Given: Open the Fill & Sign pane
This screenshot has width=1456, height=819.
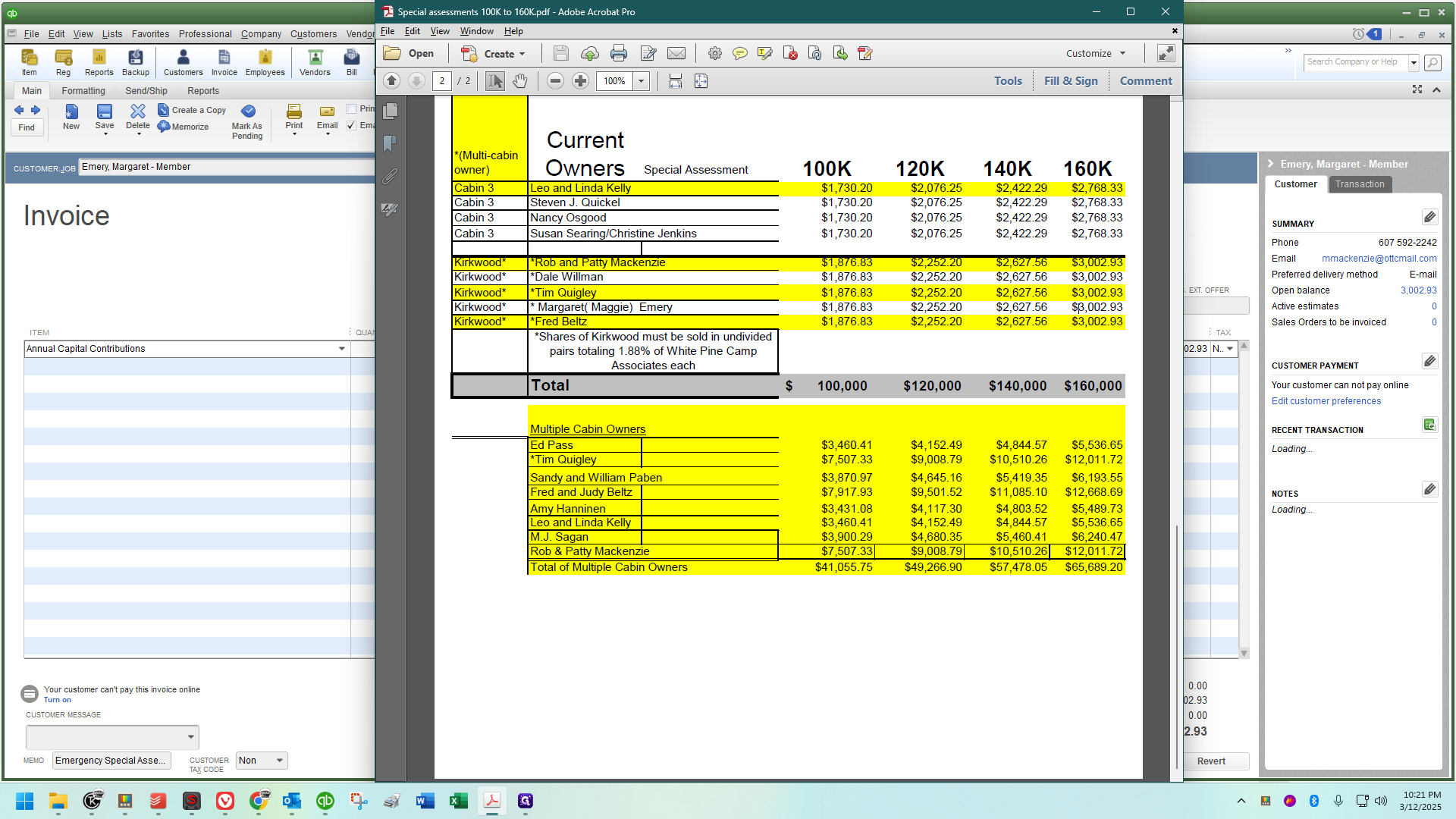Looking at the screenshot, I should pyautogui.click(x=1071, y=81).
